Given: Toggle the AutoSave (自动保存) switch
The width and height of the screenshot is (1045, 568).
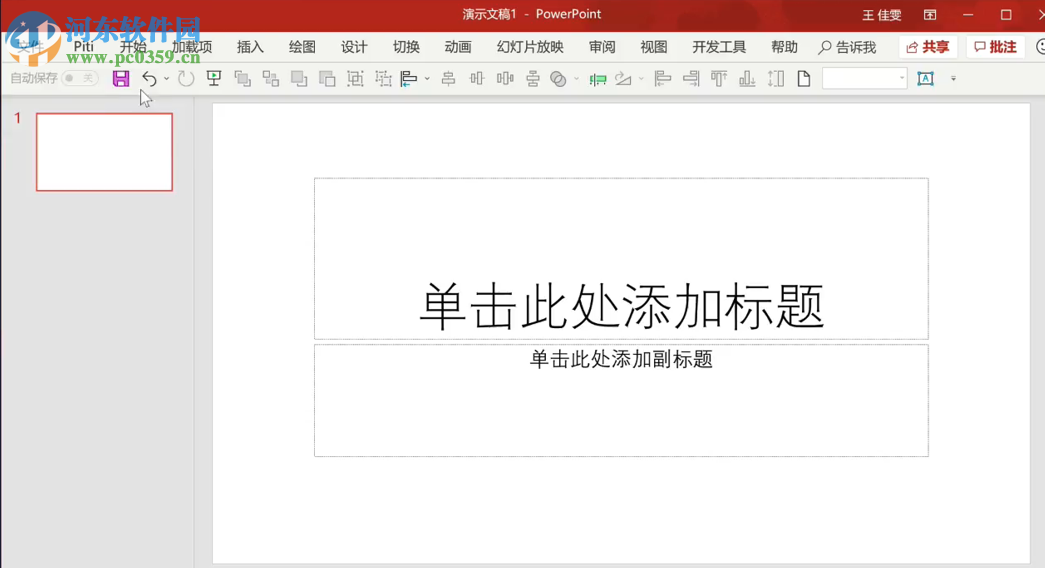Looking at the screenshot, I should [80, 79].
